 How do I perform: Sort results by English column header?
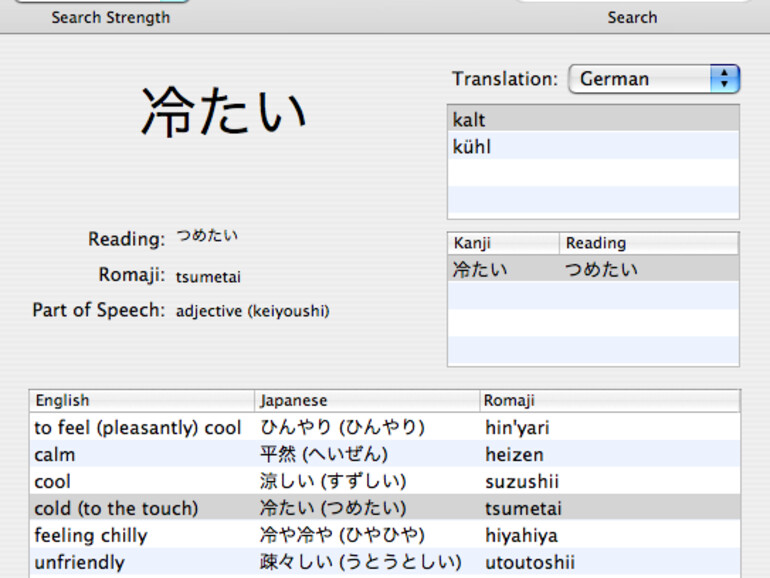(x=141, y=401)
